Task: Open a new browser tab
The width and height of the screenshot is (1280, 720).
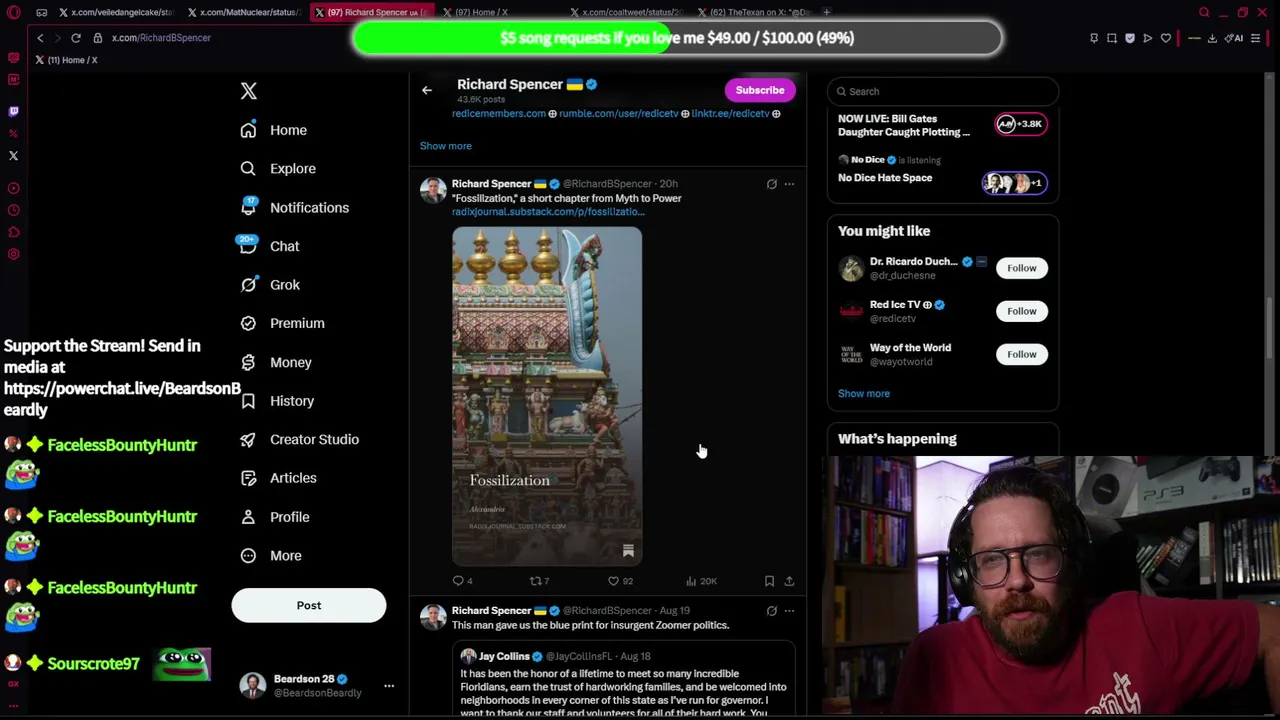Action: (827, 12)
